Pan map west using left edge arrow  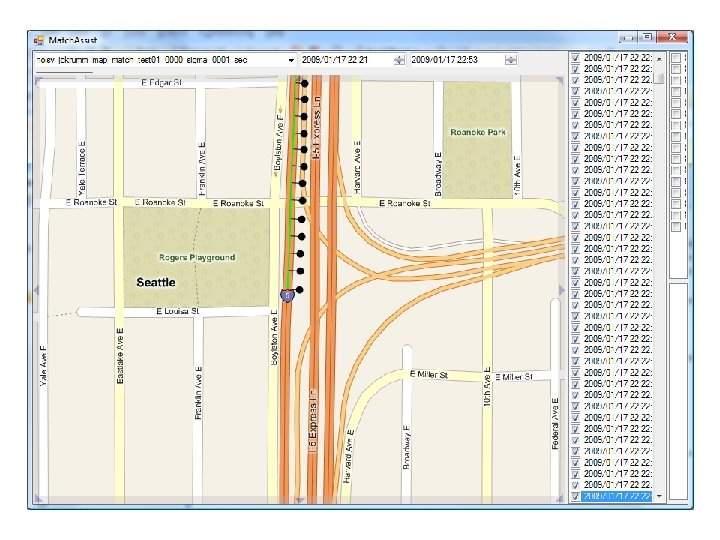pos(37,290)
